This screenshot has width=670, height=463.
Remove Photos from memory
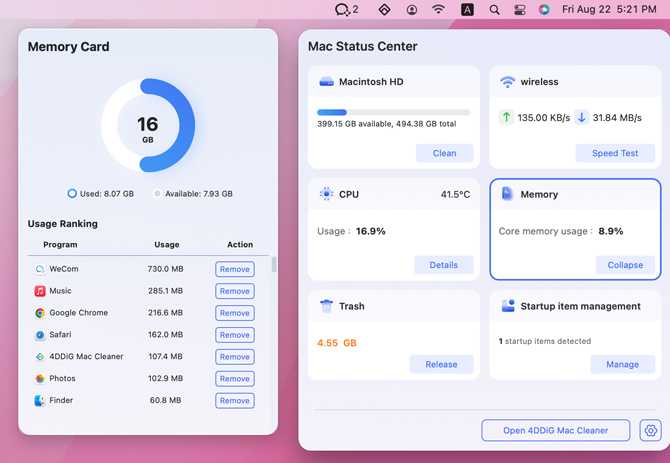pos(235,378)
